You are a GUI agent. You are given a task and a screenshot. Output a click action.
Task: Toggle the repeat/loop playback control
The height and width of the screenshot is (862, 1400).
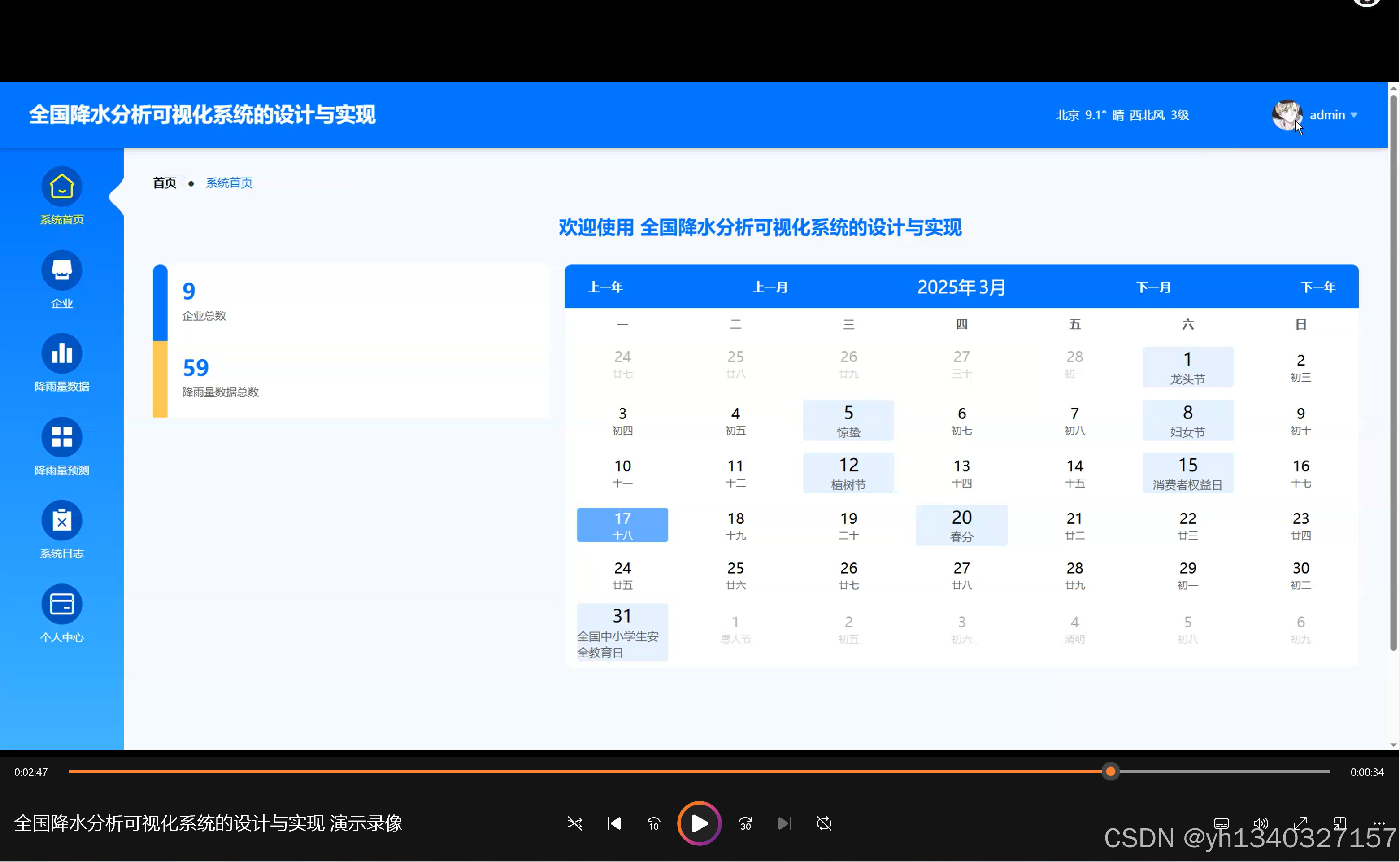click(825, 823)
